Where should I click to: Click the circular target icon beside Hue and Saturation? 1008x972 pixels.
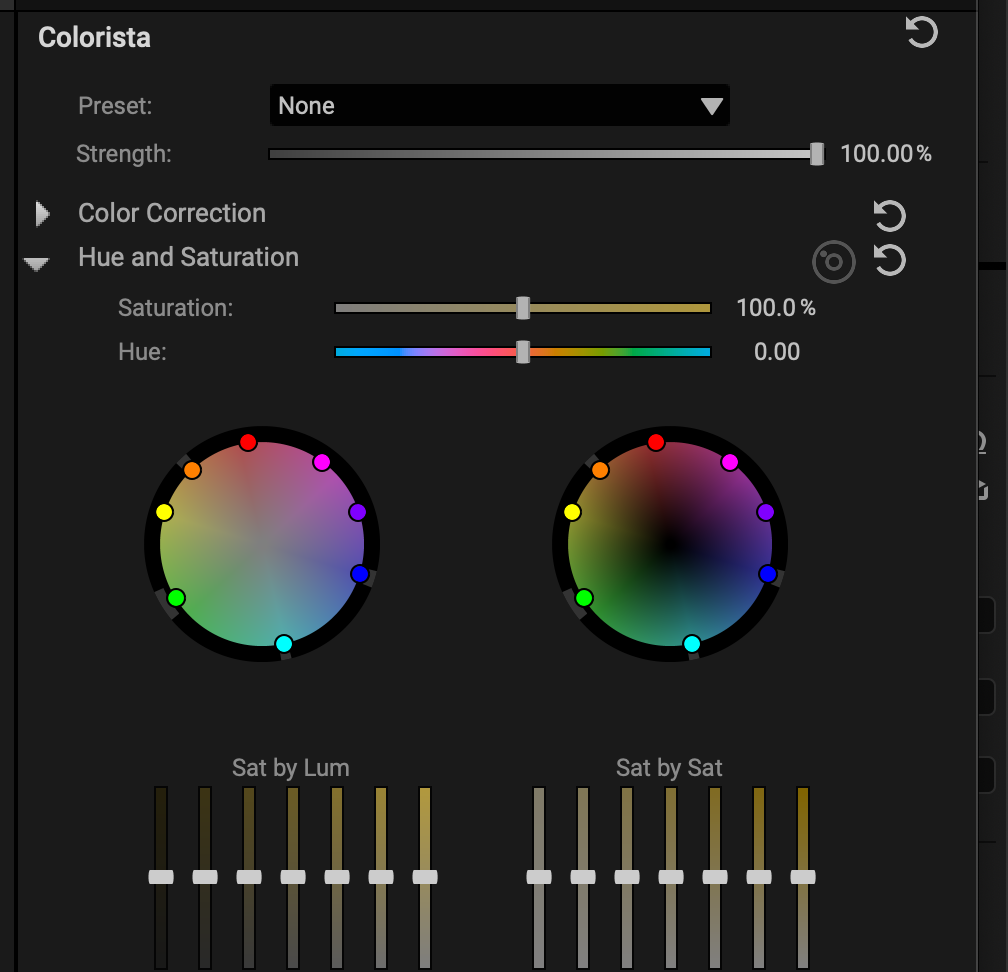point(833,263)
